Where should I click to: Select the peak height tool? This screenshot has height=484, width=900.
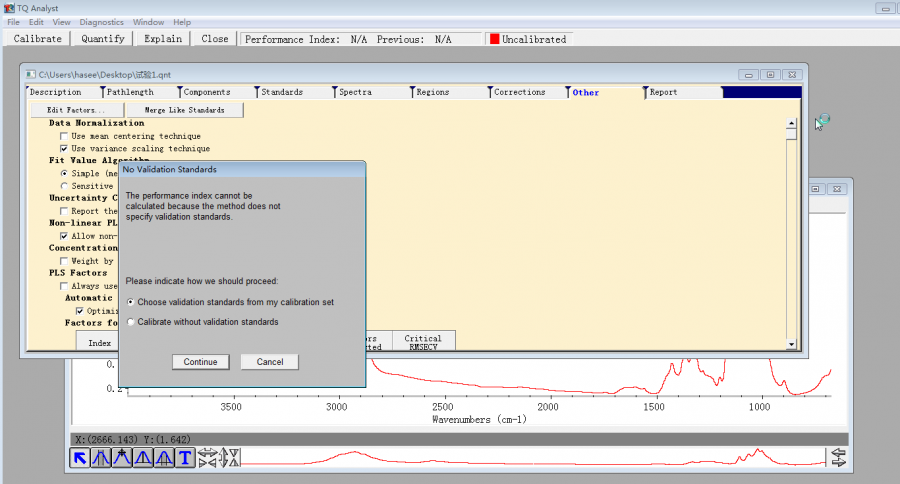click(143, 458)
